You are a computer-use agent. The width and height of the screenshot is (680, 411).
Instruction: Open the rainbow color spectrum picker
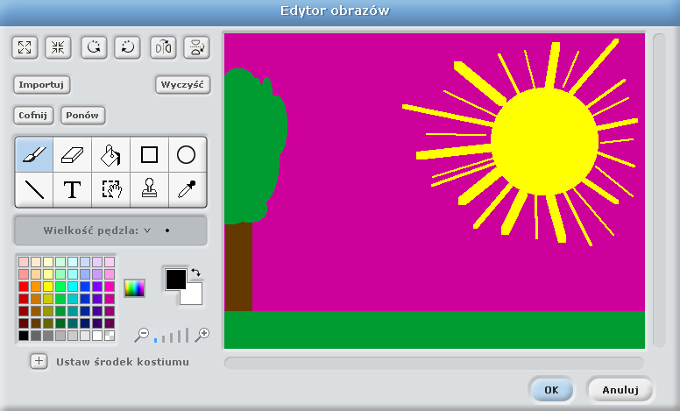[x=134, y=288]
